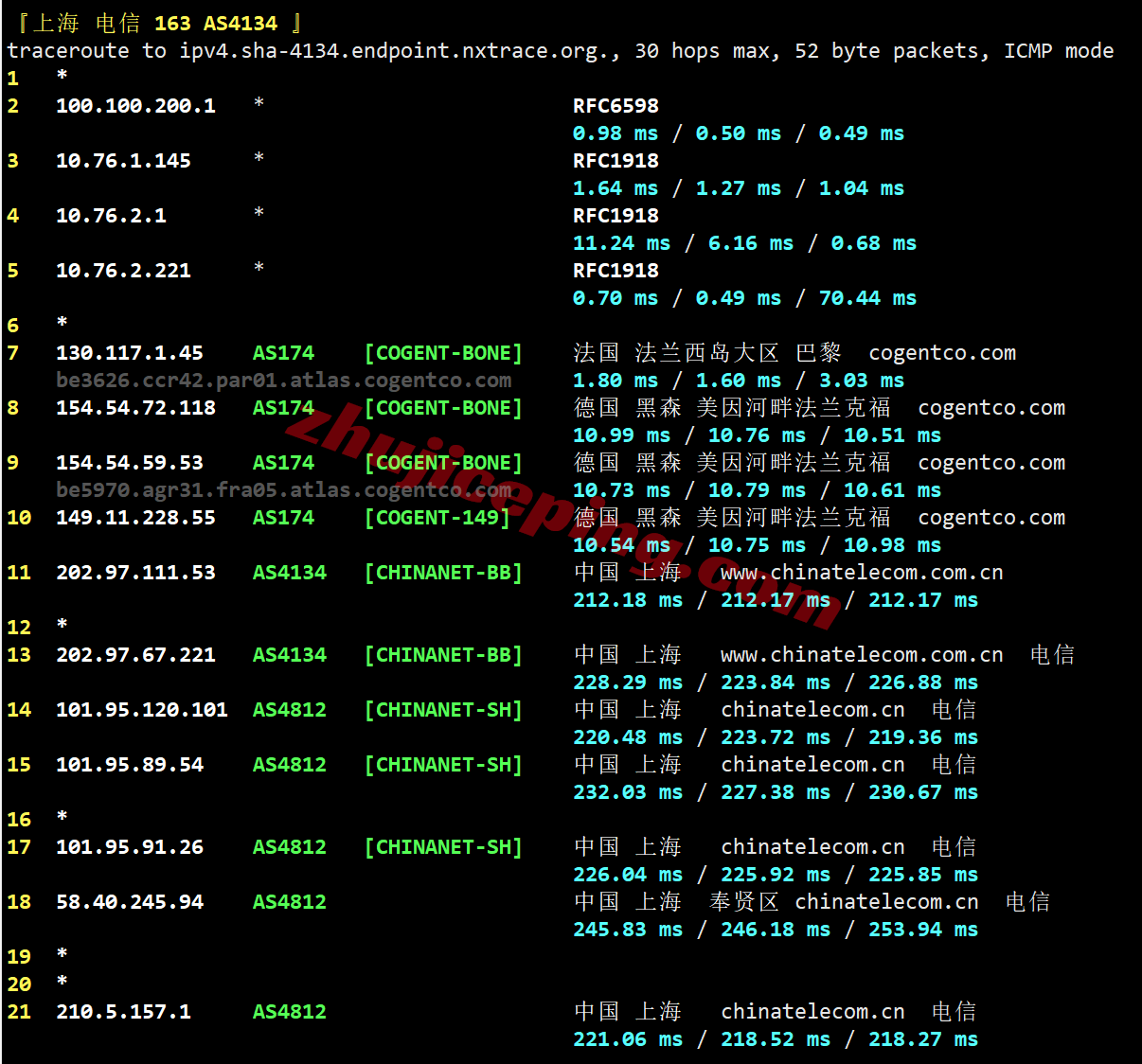Image resolution: width=1142 pixels, height=1064 pixels.
Task: Click the hostname be3626.ccr42.par01.atlas.cogentco.com
Action: point(283,381)
